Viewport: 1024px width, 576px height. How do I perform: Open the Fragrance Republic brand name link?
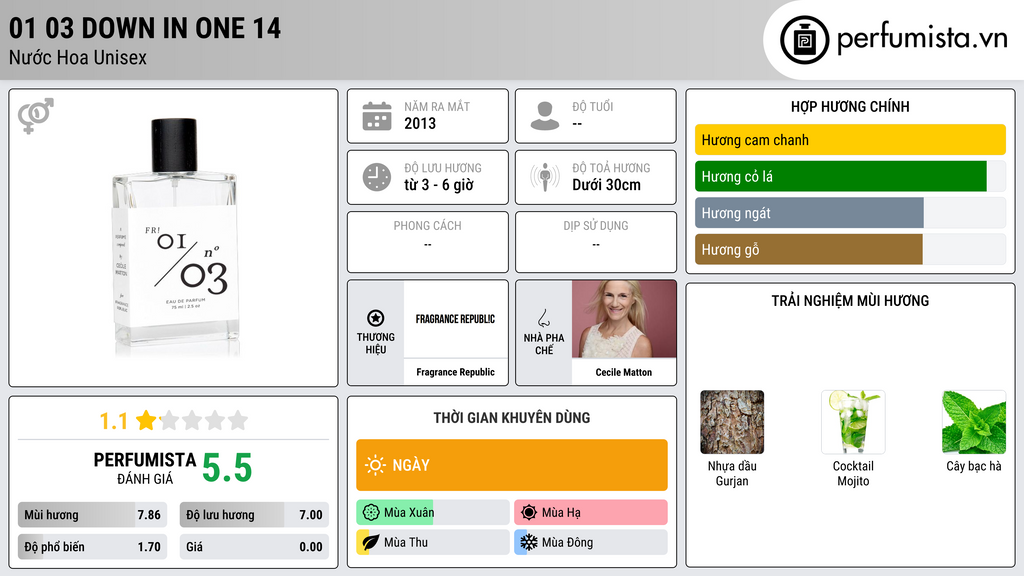455,372
